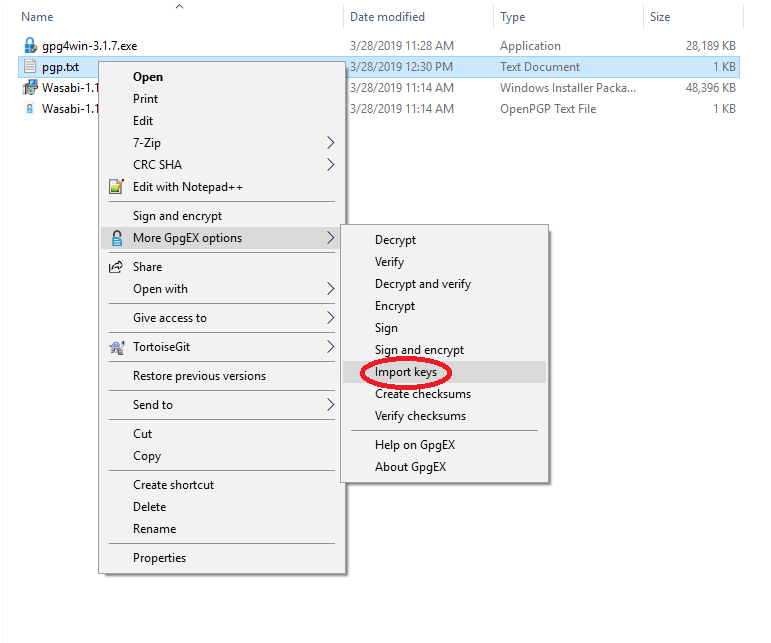Click the Notepad++ icon in context menu
The image size is (771, 643).
[116, 187]
